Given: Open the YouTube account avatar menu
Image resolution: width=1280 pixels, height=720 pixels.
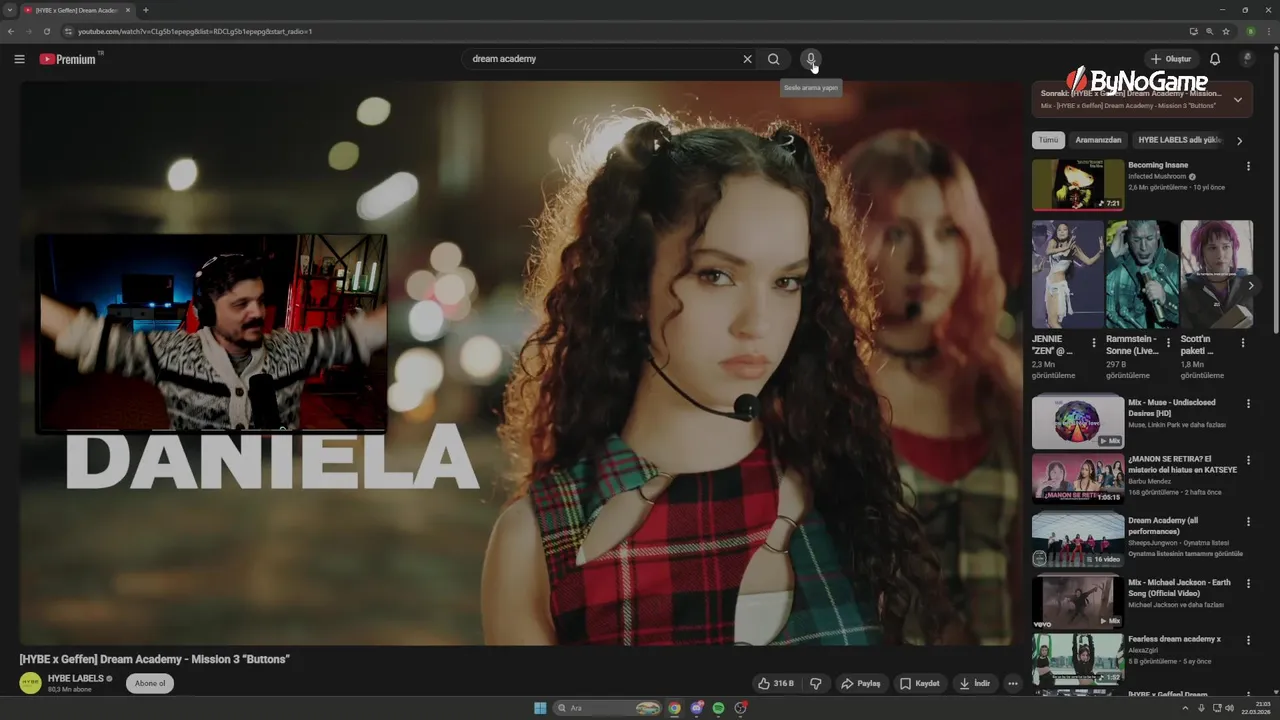Looking at the screenshot, I should 1247,59.
